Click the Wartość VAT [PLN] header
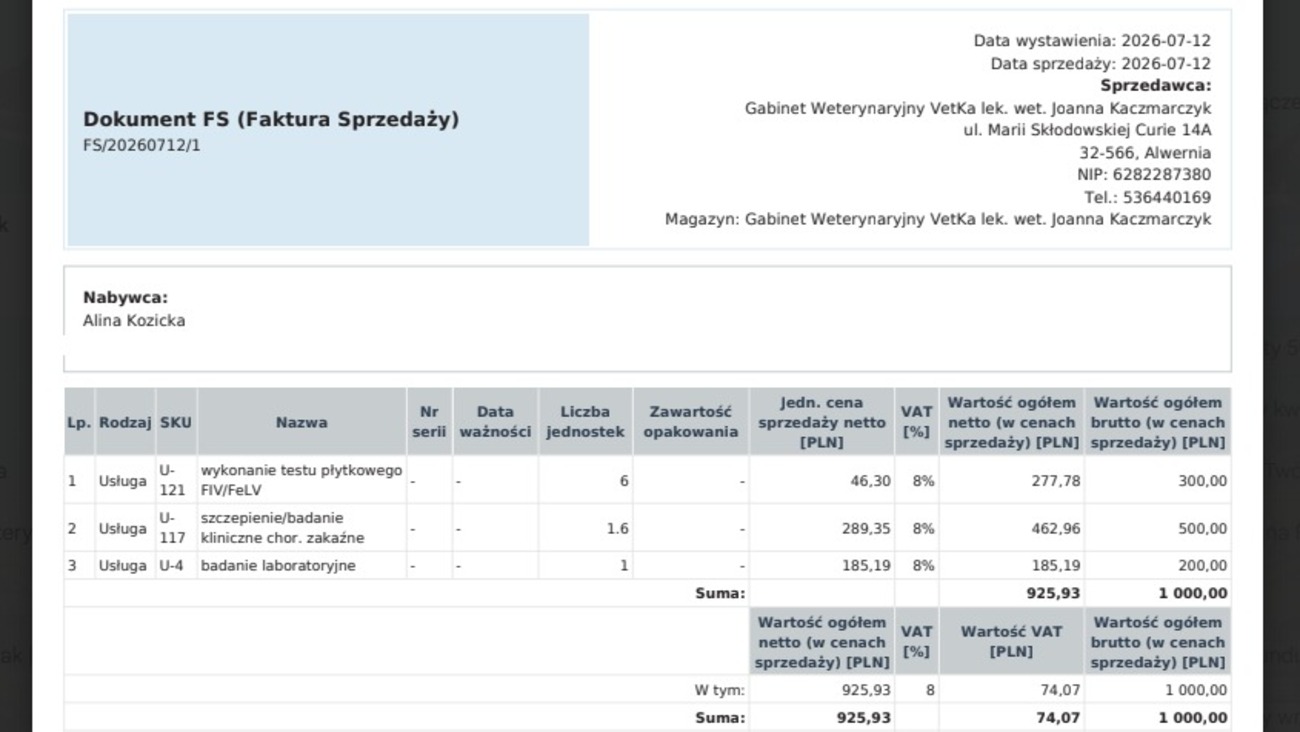 tap(1011, 641)
